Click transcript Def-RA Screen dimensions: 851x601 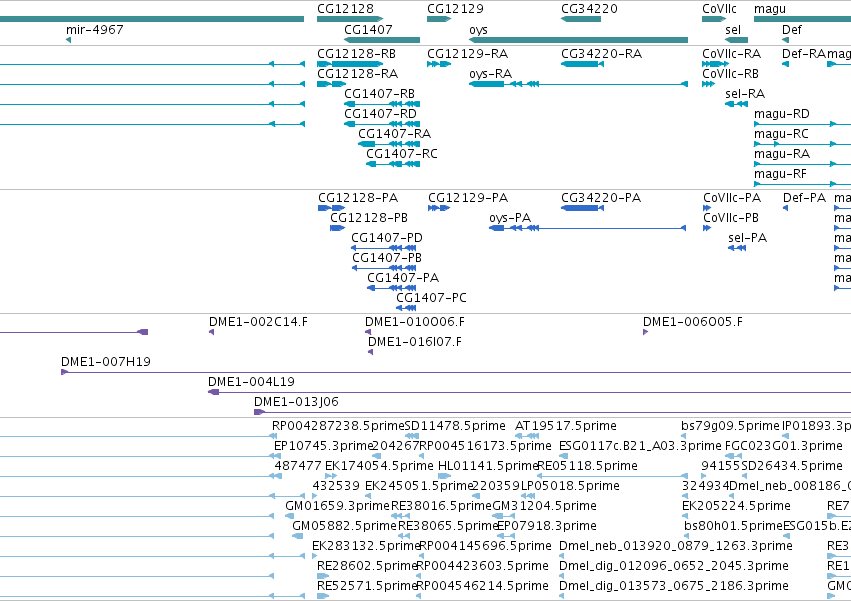[x=785, y=64]
